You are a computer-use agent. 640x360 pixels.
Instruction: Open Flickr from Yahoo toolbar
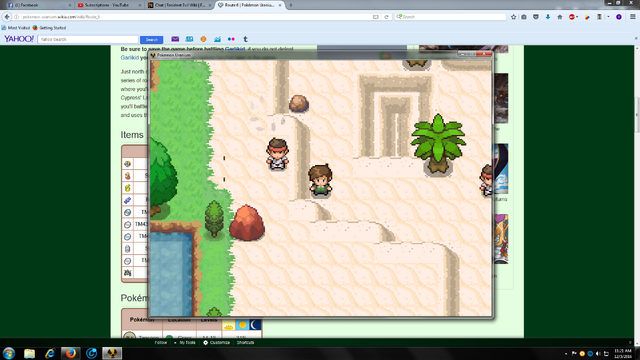(231, 39)
